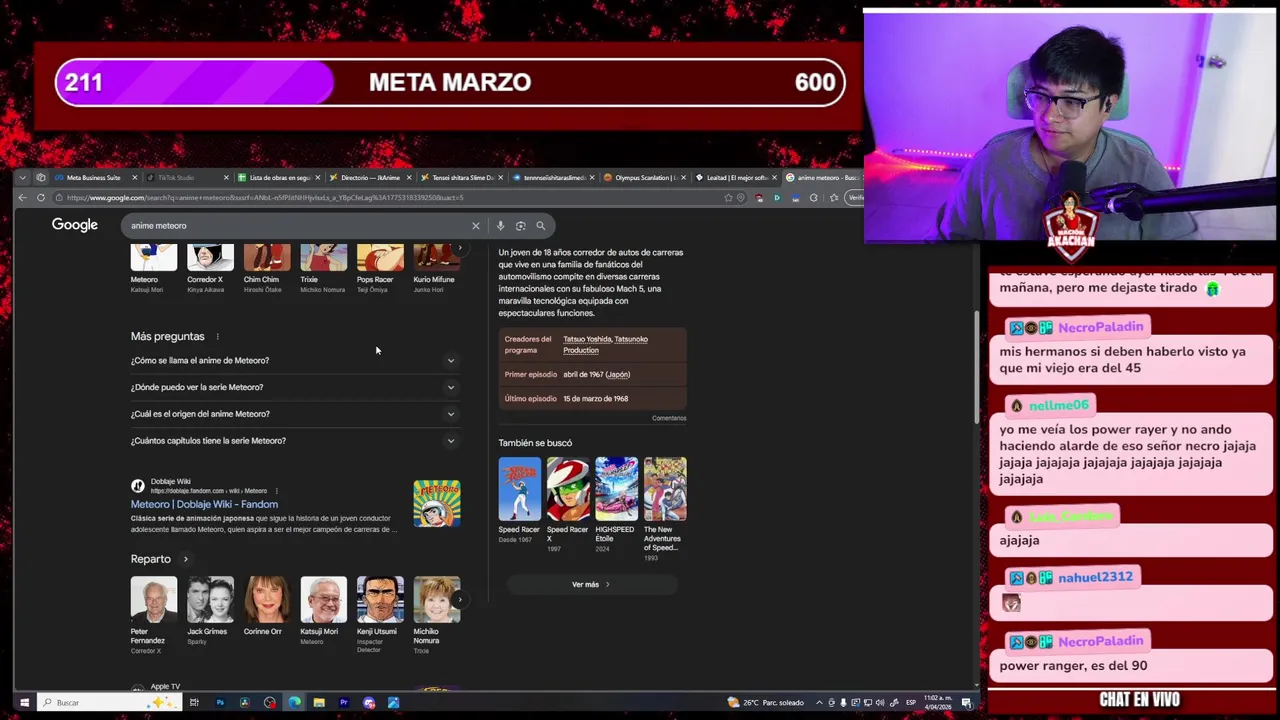This screenshot has width=1280, height=720.
Task: Select character Corredor X
Action: [210, 268]
